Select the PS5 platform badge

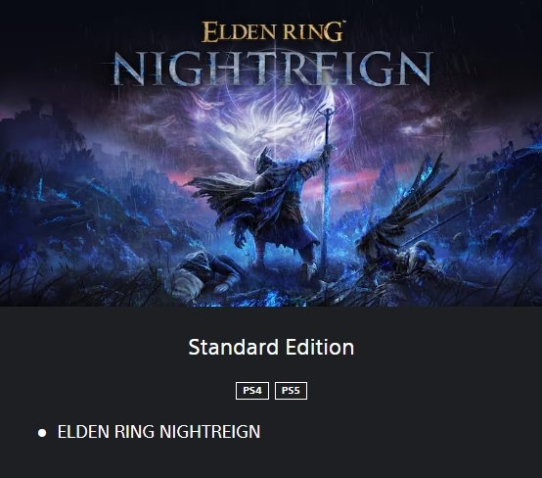(291, 391)
